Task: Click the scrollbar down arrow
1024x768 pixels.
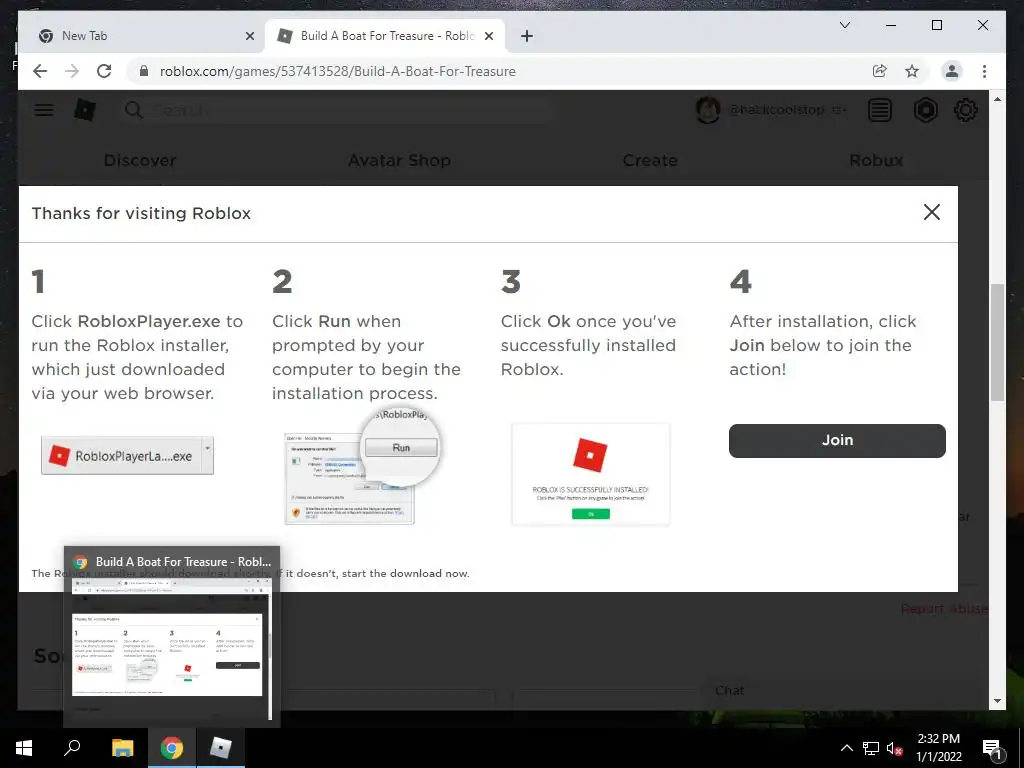Action: coord(997,701)
